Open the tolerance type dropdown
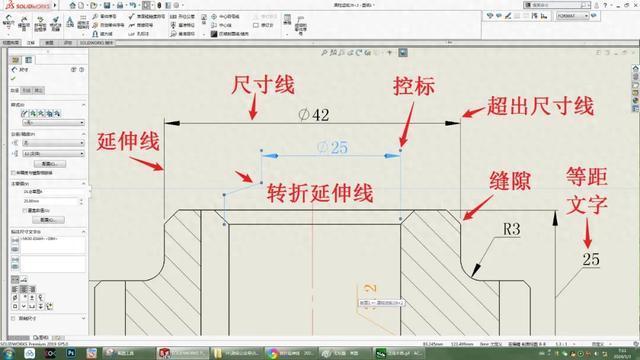Screen dimensions: 640x360 click(x=54, y=143)
